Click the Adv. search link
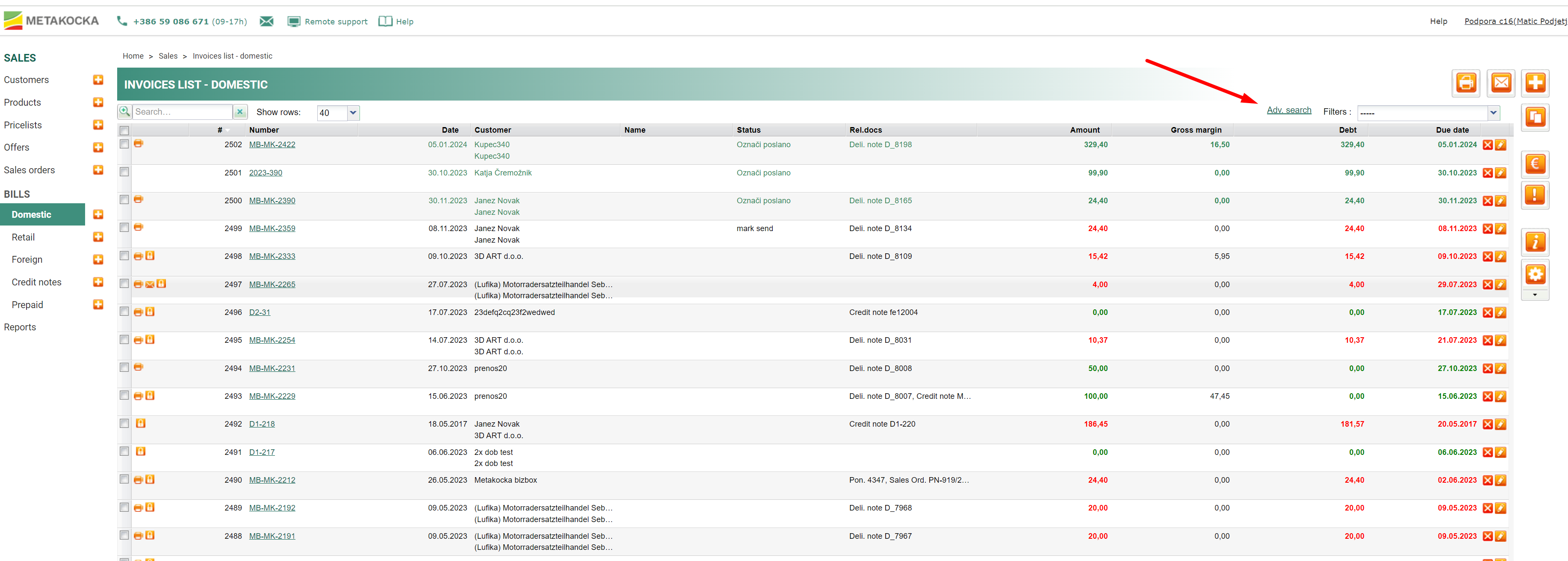Image resolution: width=1568 pixels, height=561 pixels. click(1289, 110)
